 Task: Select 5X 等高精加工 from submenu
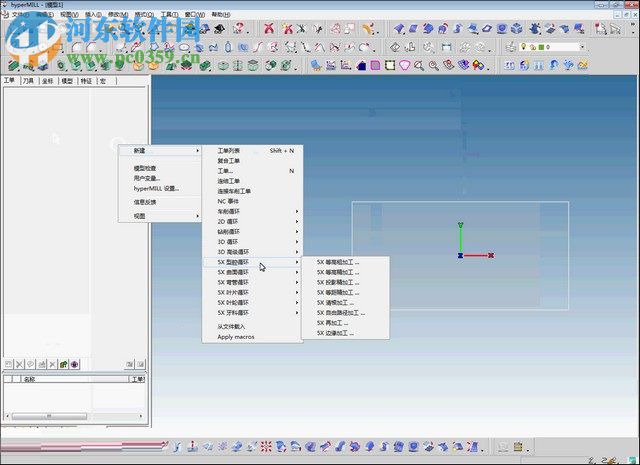[x=338, y=272]
